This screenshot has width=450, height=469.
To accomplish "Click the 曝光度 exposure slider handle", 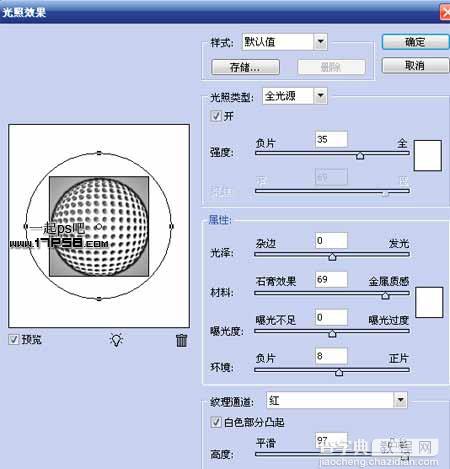I will point(332,333).
